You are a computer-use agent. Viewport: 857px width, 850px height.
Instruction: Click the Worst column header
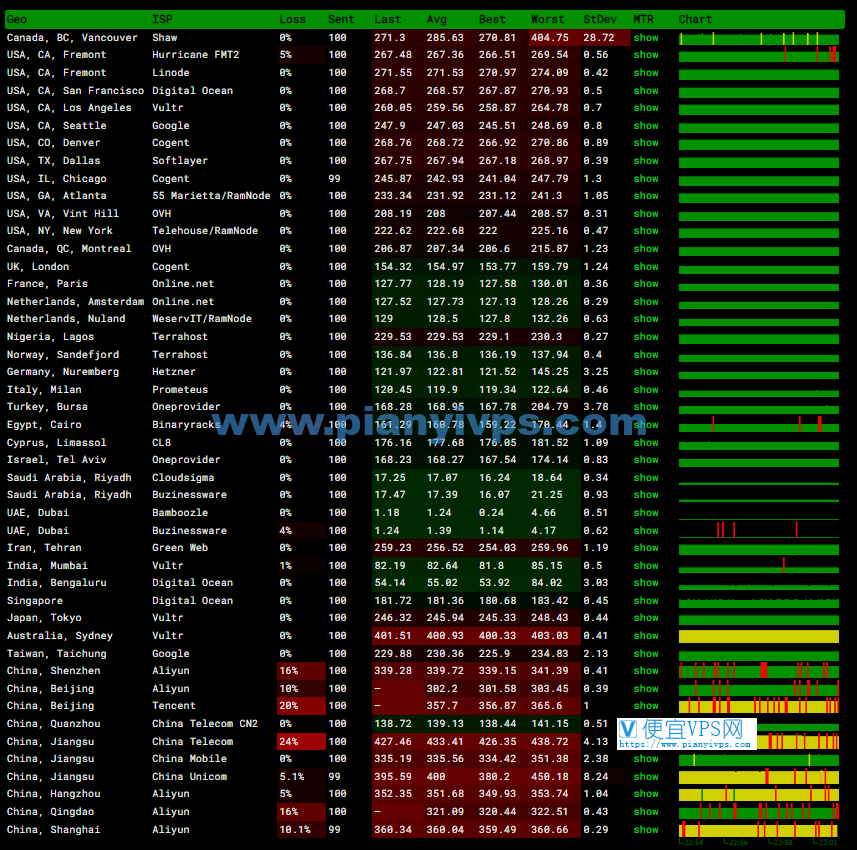[548, 20]
